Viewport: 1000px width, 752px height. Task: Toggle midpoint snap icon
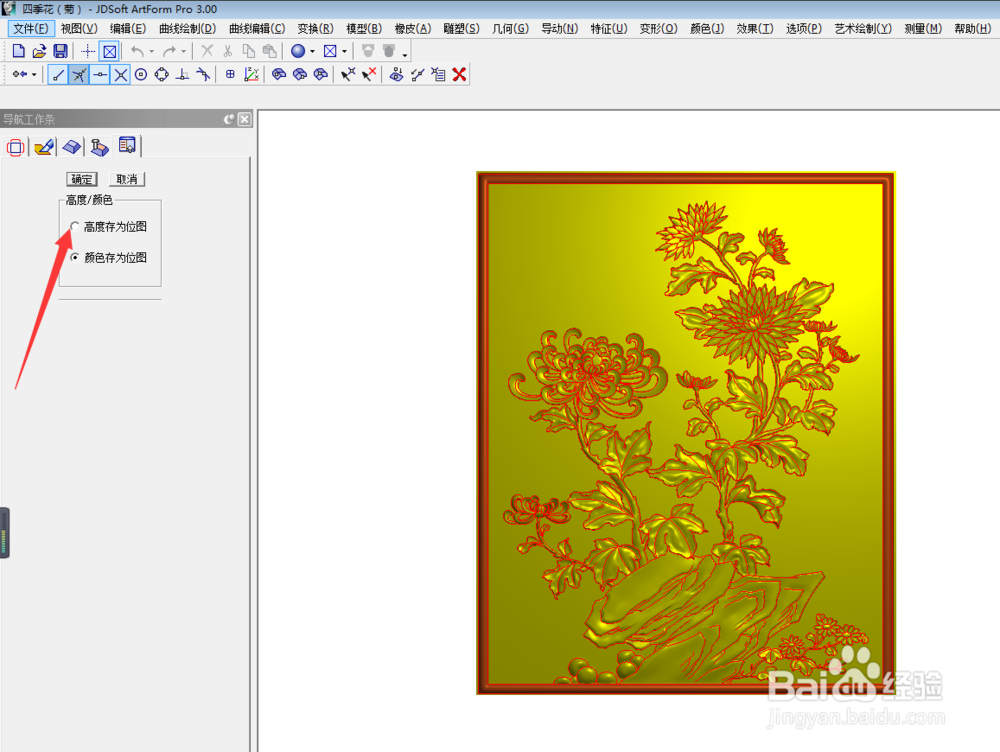click(x=99, y=75)
